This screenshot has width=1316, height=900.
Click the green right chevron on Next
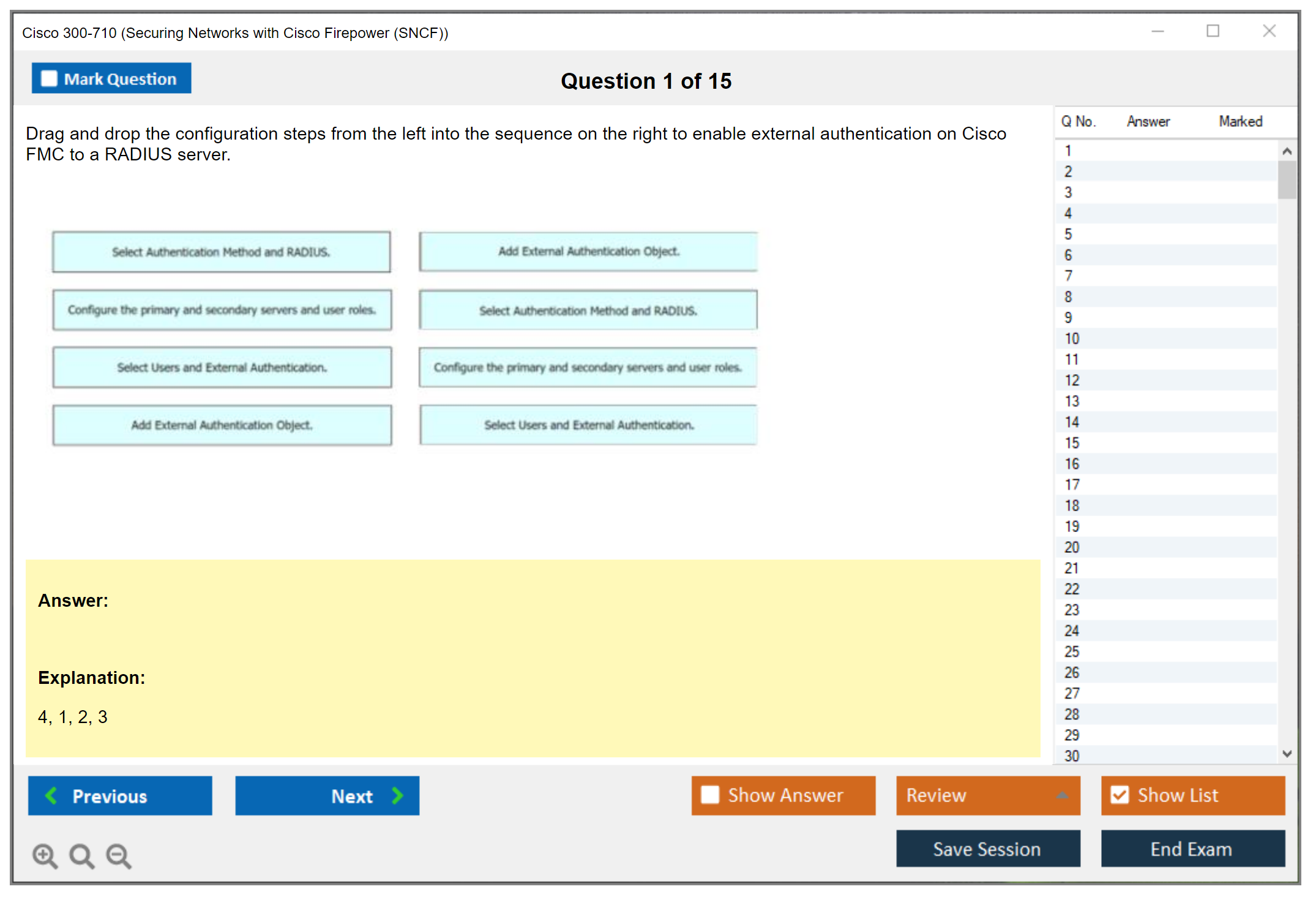click(398, 795)
